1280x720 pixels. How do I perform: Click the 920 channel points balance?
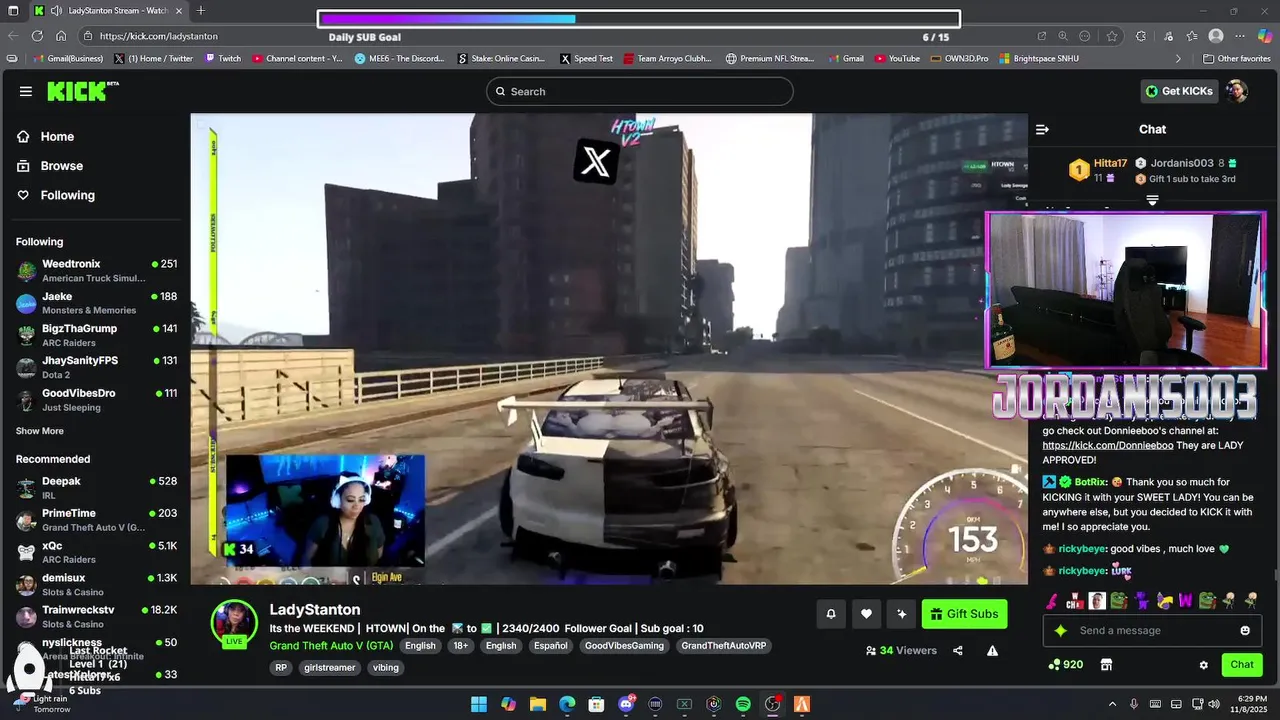point(1065,664)
